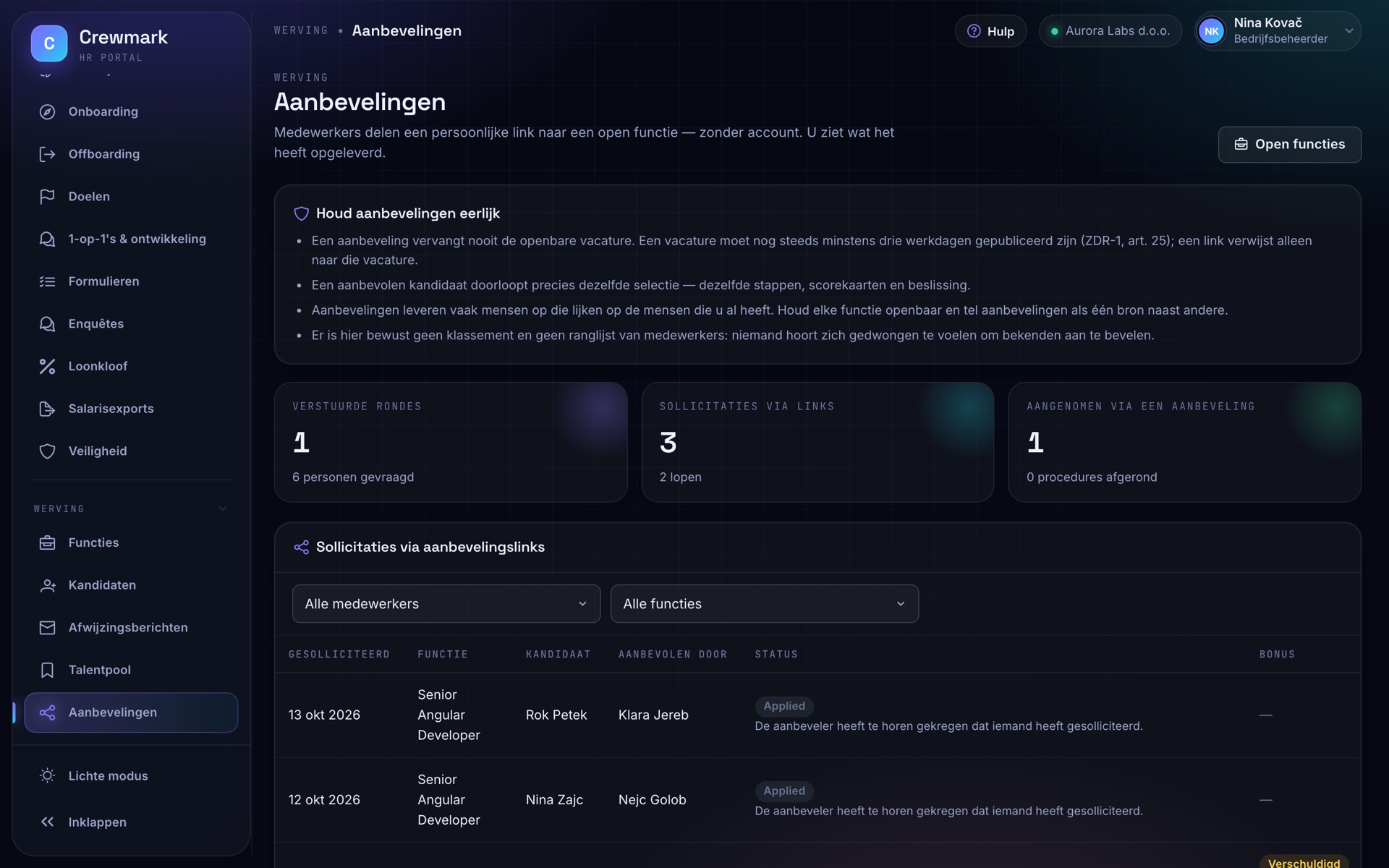1389x868 pixels.
Task: Open the Salarisexports menu item
Action: click(131, 409)
